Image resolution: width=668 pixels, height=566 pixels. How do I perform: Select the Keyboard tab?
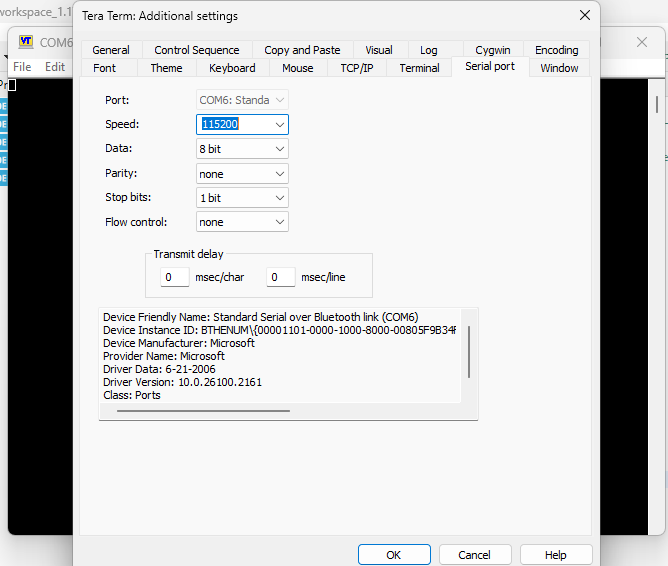coord(232,68)
